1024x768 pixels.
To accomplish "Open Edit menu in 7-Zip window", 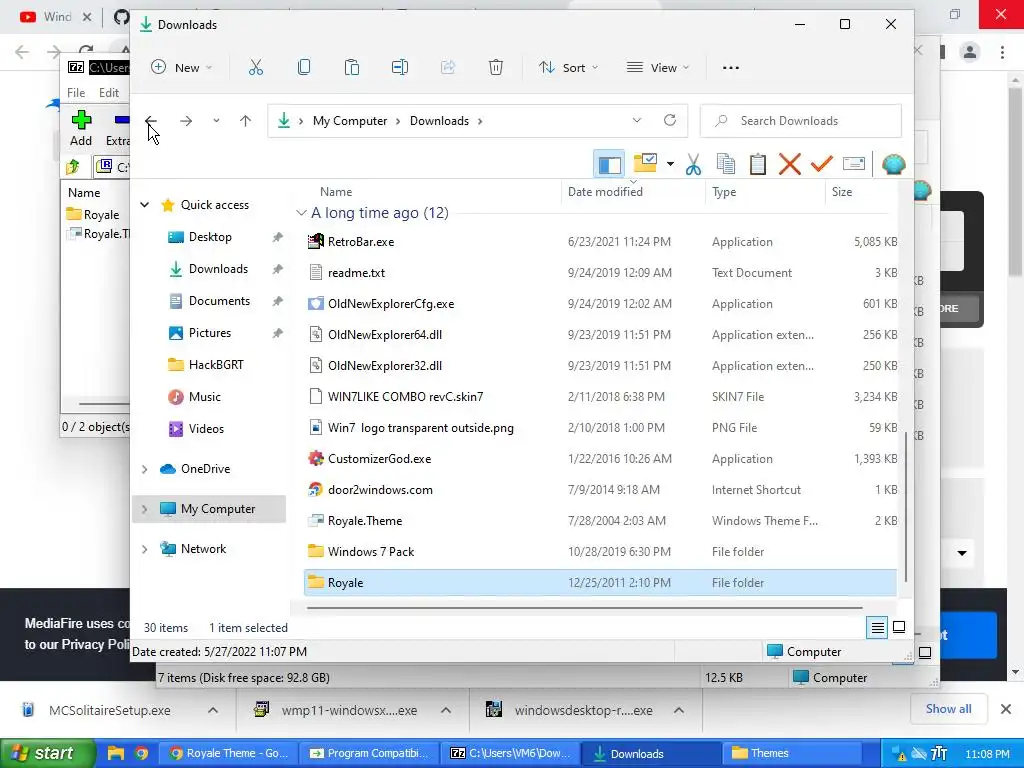I will 108,93.
